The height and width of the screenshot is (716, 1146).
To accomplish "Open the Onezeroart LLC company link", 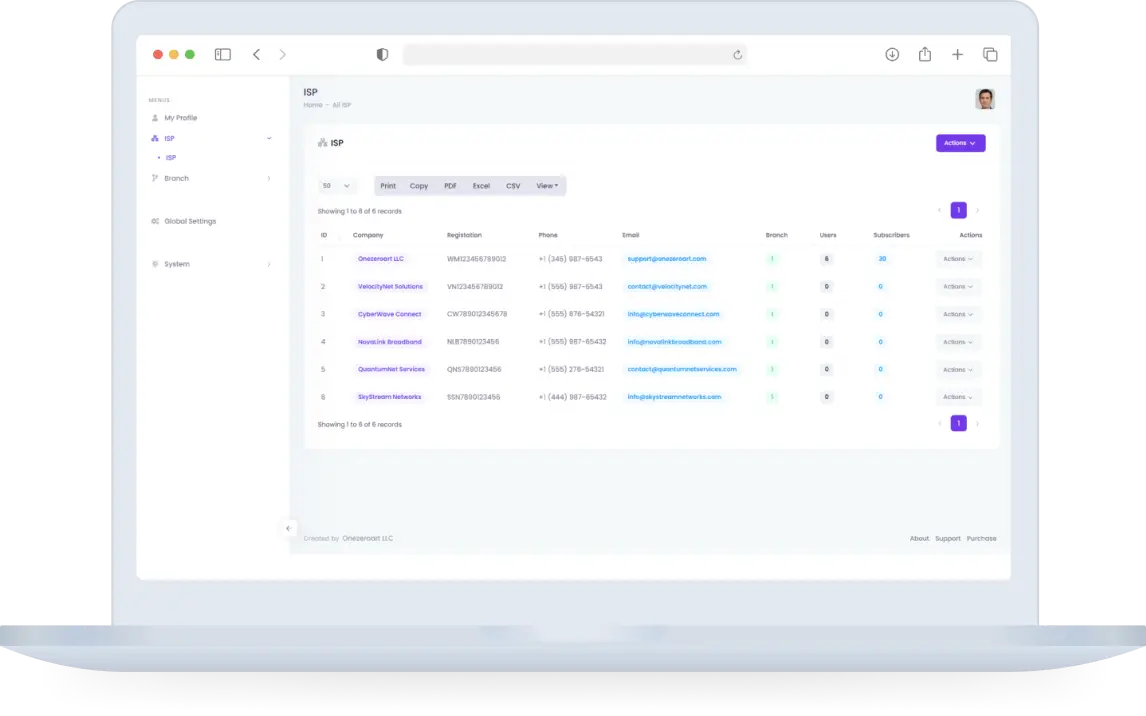I will [380, 259].
